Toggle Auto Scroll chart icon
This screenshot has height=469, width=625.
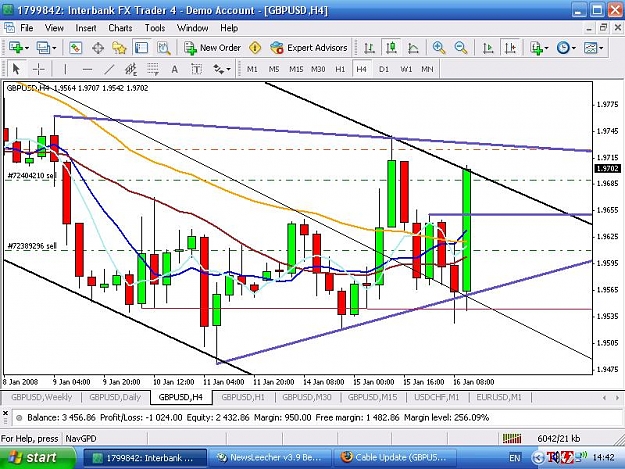coord(488,48)
